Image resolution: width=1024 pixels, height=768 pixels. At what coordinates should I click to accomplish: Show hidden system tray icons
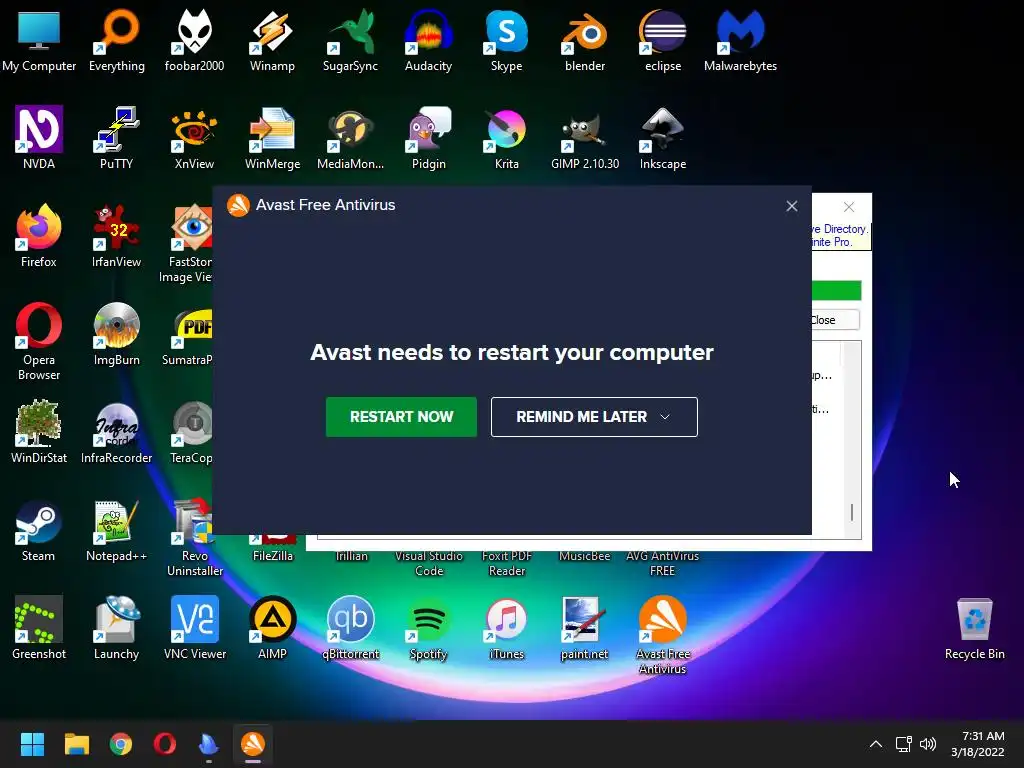[876, 744]
